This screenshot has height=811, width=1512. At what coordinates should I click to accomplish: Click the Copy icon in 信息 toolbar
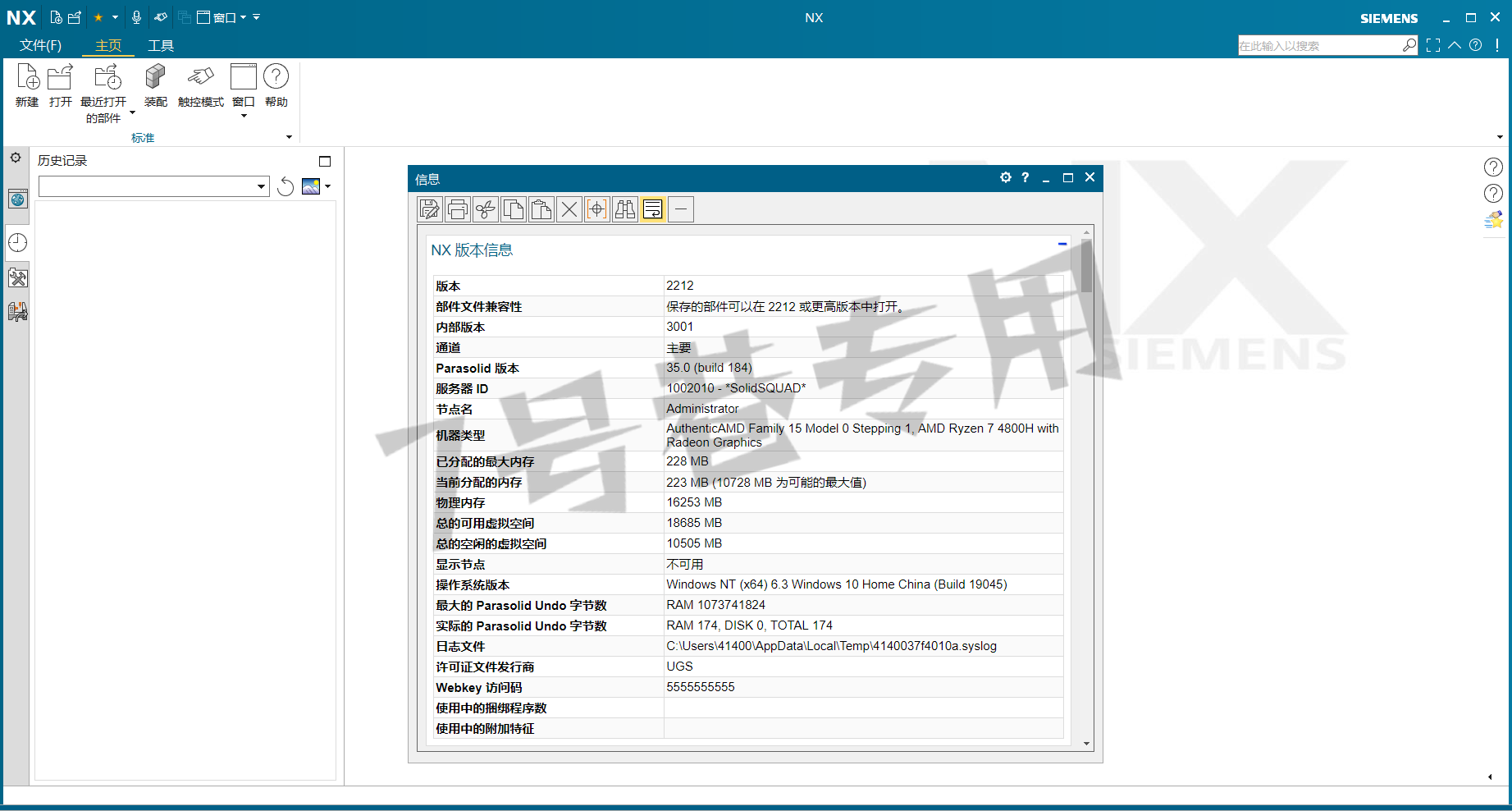[514, 209]
